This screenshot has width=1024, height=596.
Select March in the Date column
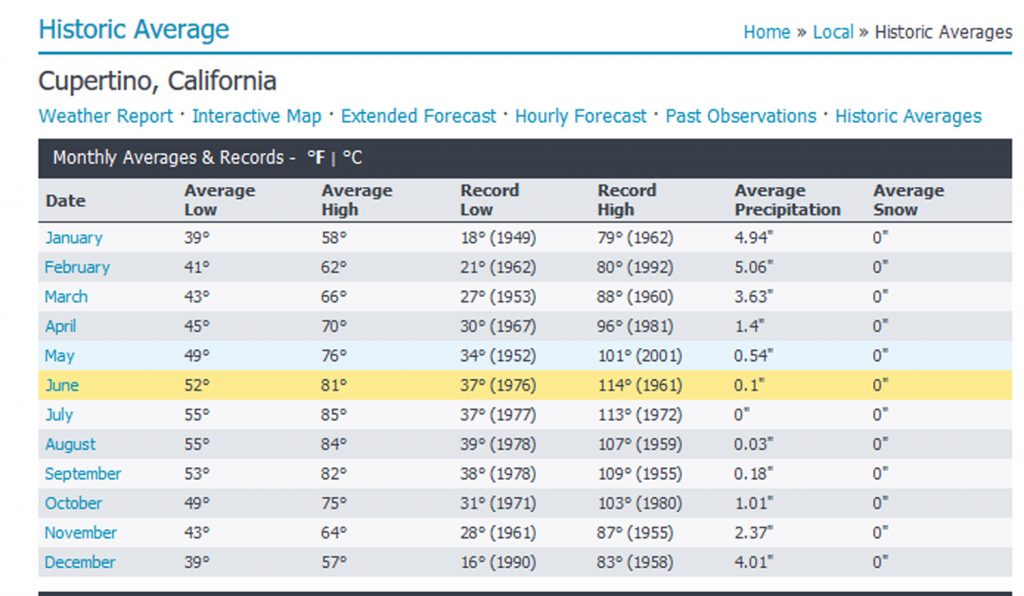pyautogui.click(x=66, y=297)
